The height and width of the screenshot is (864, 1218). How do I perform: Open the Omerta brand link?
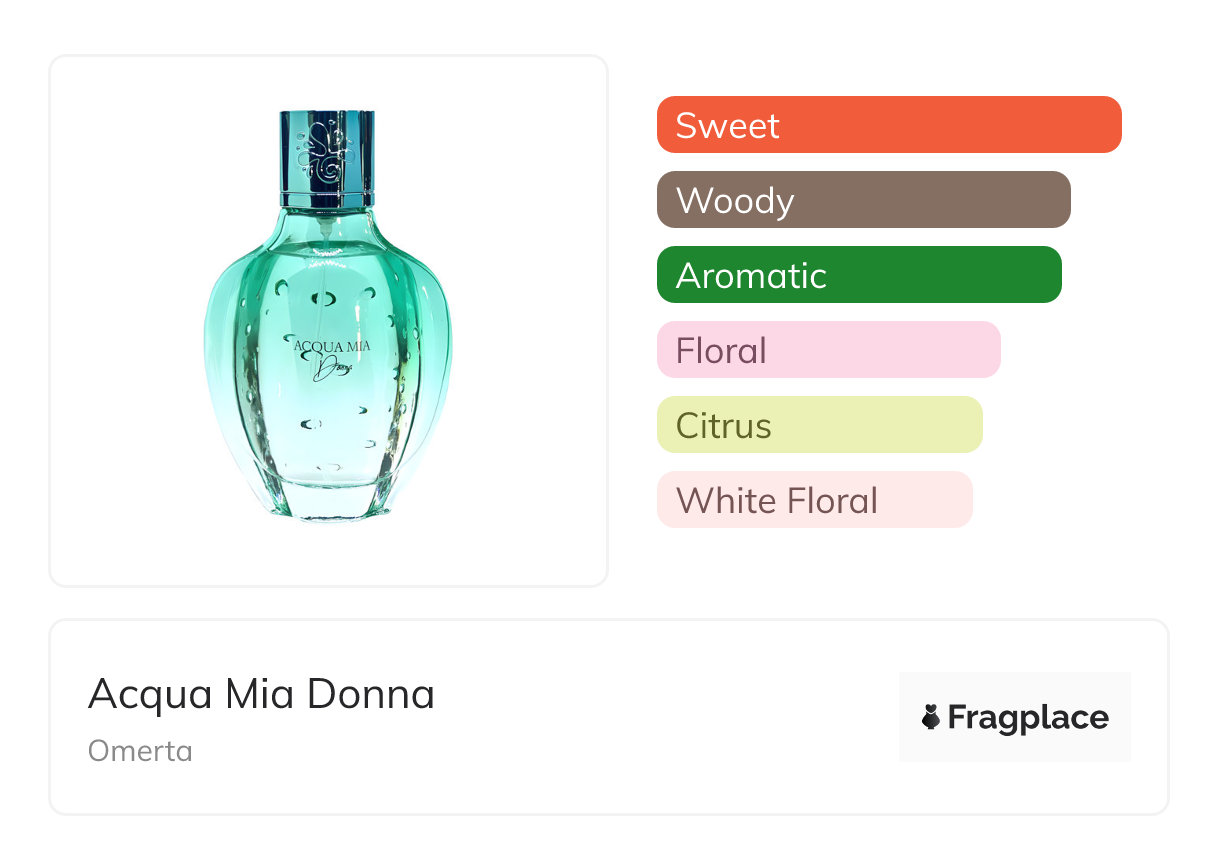140,750
